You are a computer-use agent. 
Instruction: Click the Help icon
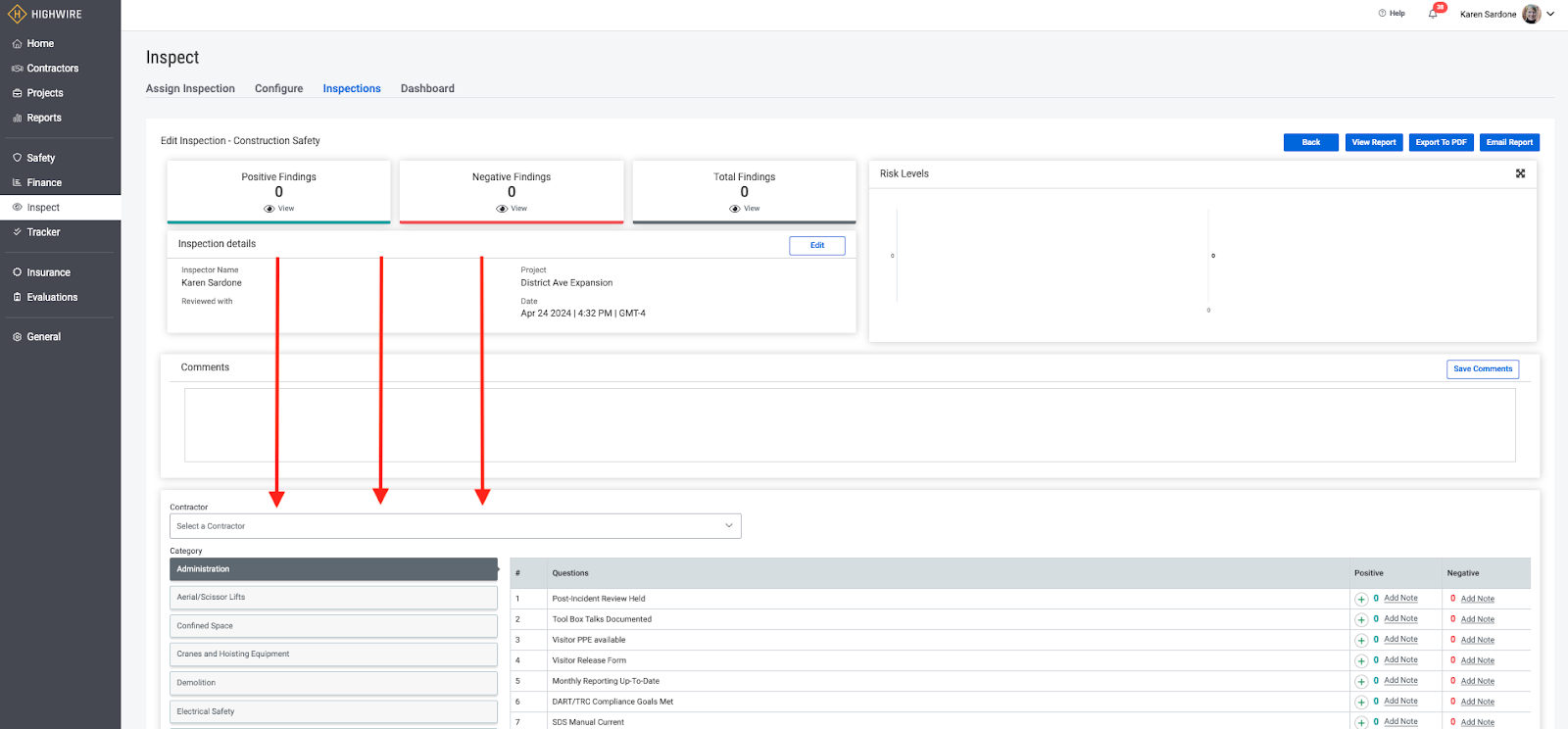click(1382, 14)
